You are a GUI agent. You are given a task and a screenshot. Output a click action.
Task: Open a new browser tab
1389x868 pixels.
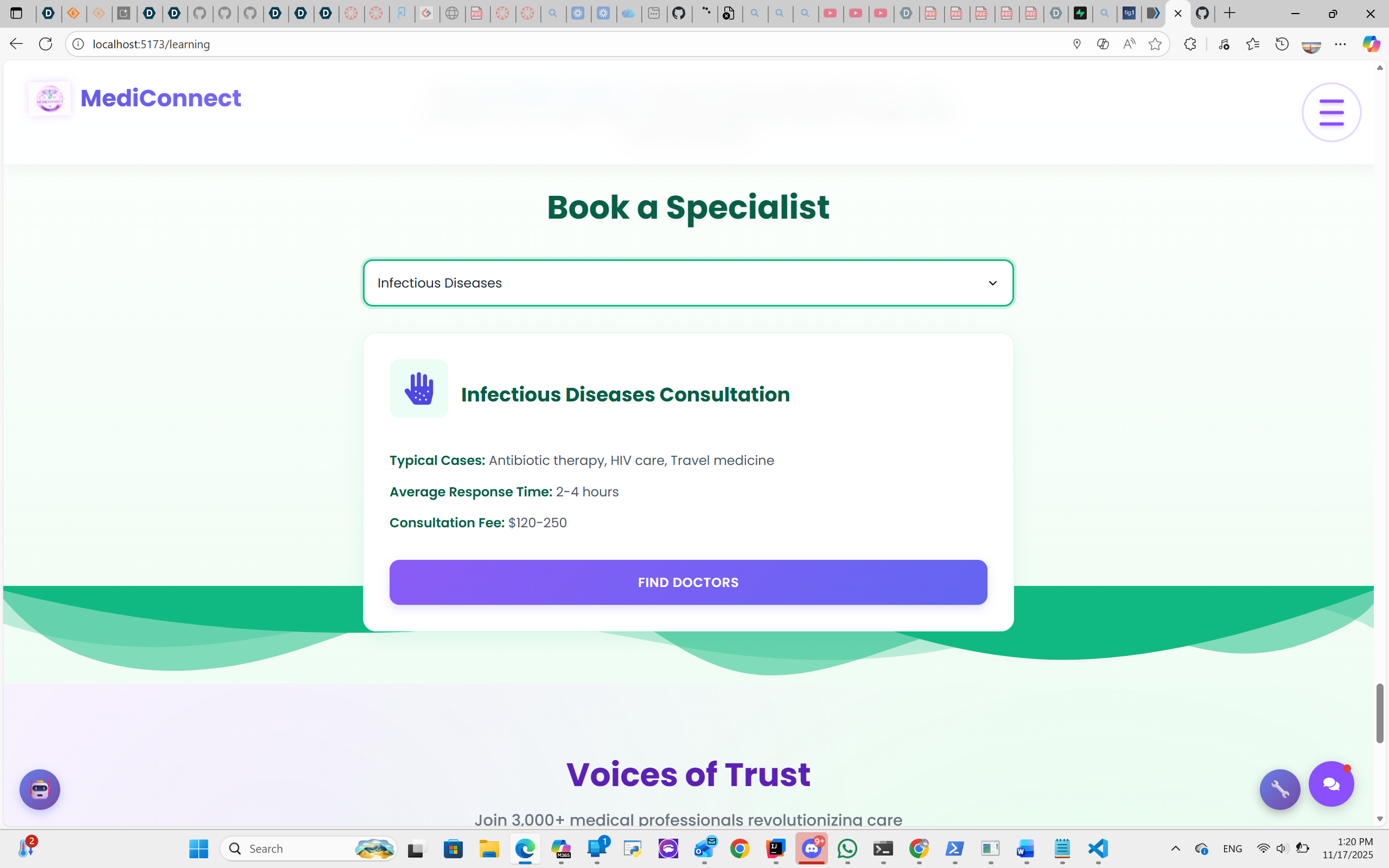click(x=1229, y=13)
